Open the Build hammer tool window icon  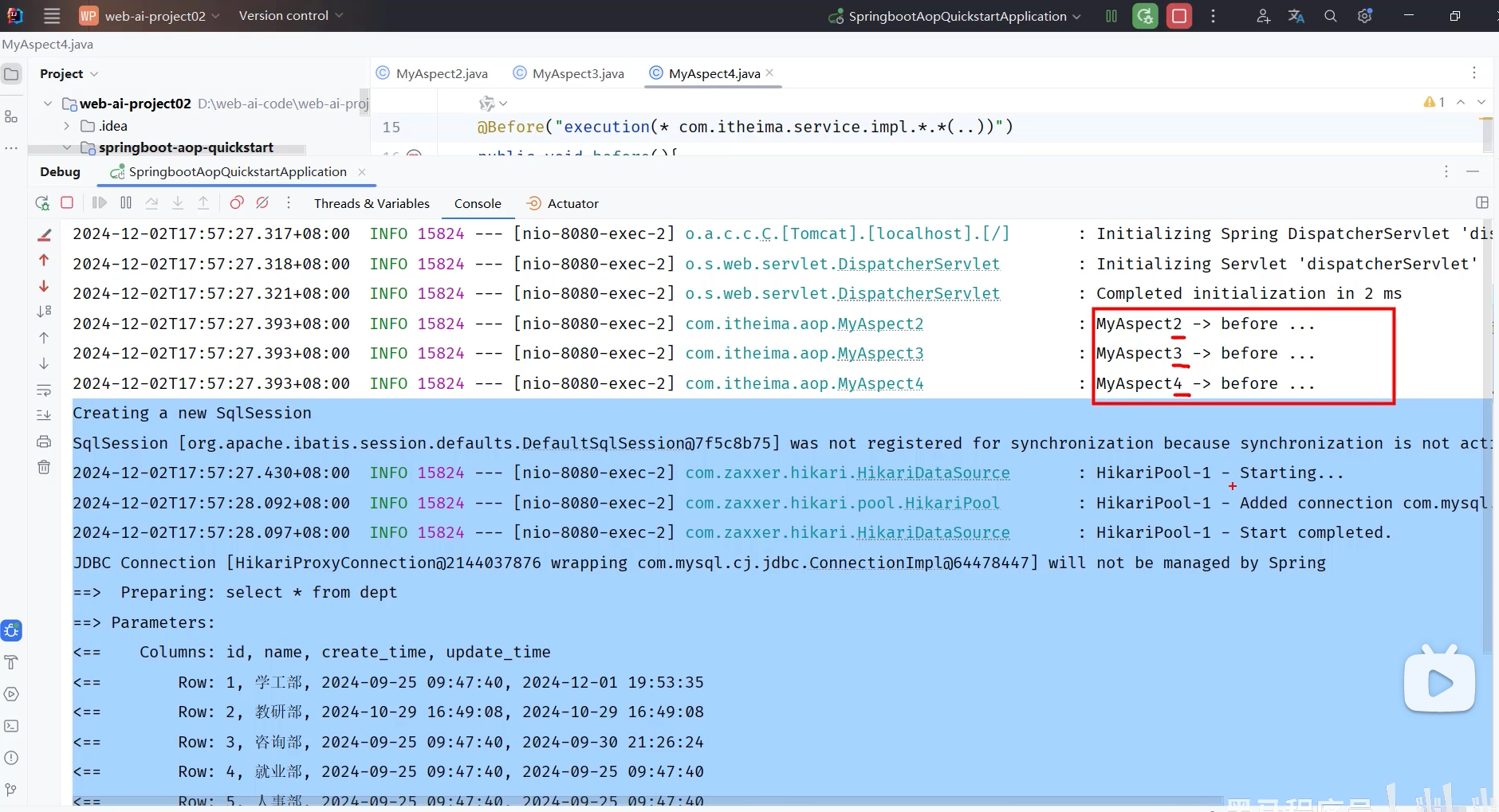pos(11,662)
